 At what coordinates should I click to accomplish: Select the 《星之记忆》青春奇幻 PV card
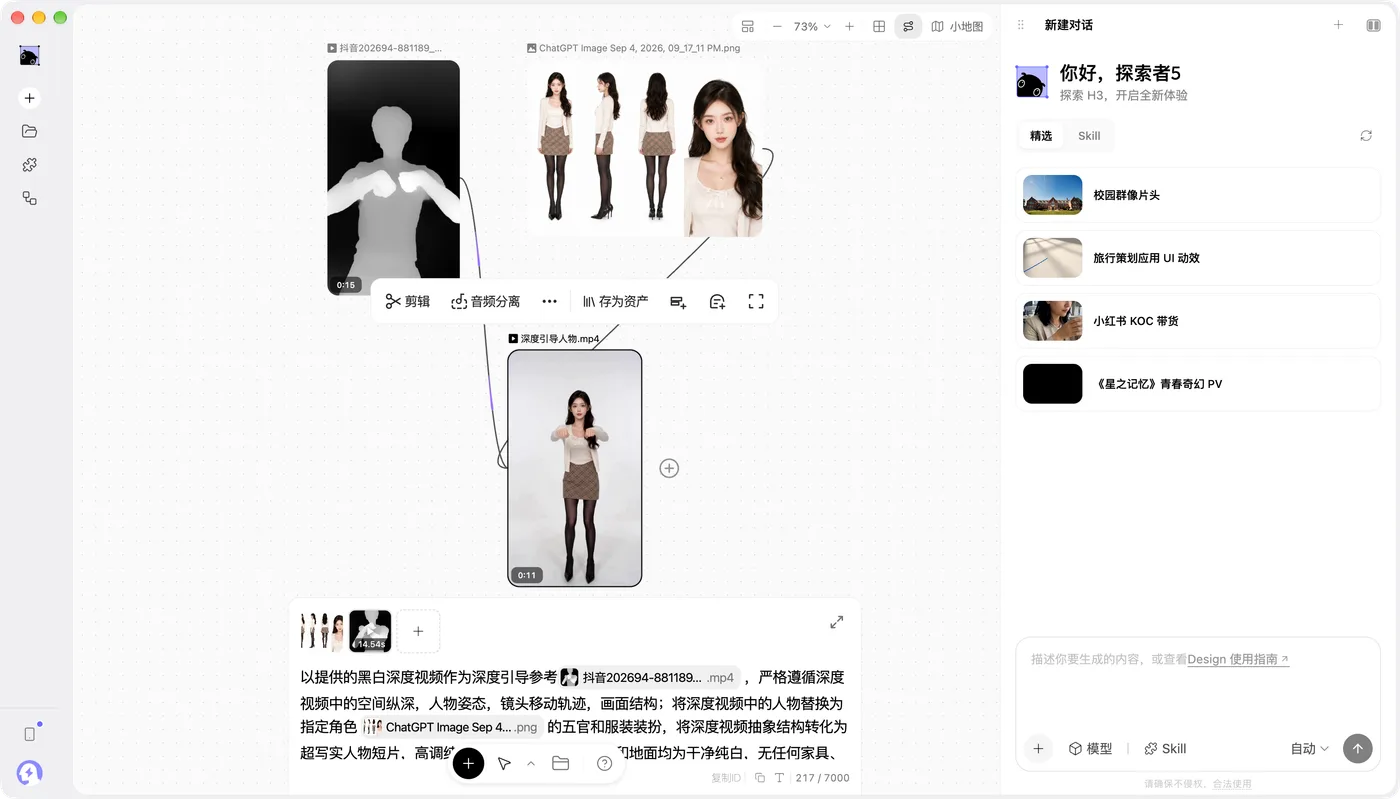(1198, 384)
